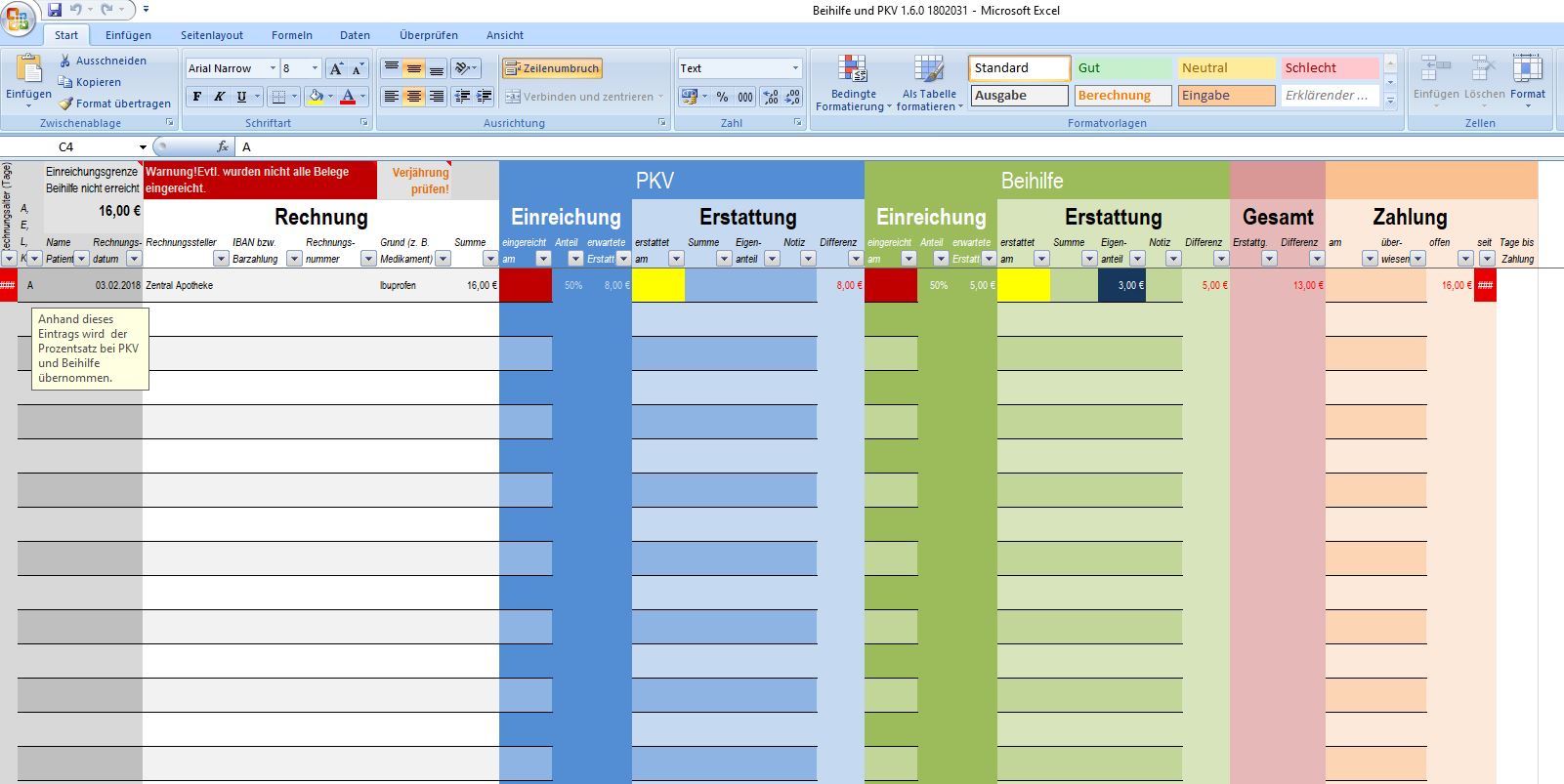Toggle italic formatting (K)

[x=220, y=97]
